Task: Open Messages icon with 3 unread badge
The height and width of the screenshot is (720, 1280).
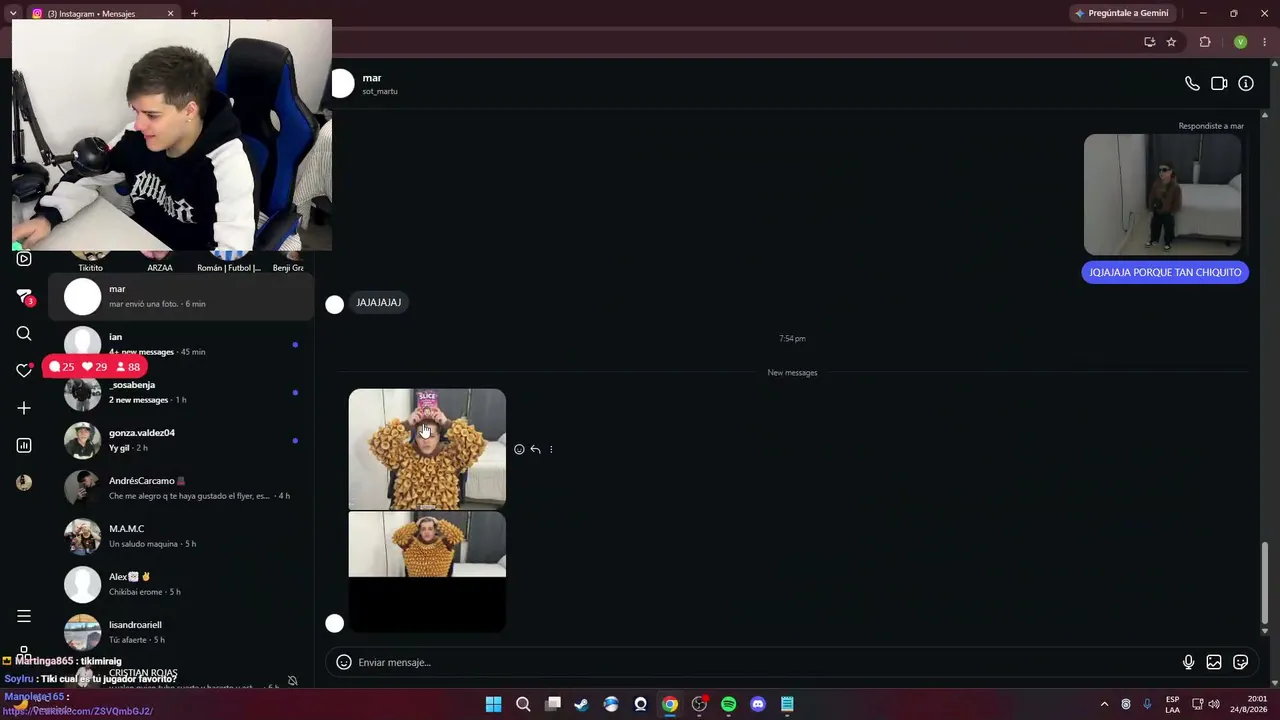Action: pos(25,297)
